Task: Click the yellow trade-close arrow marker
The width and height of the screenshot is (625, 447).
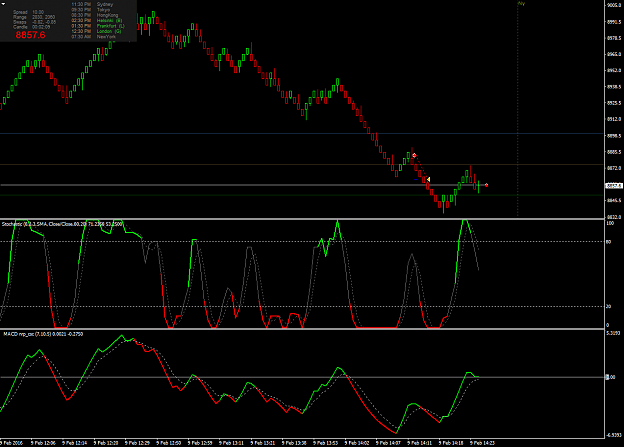Action: [428, 179]
